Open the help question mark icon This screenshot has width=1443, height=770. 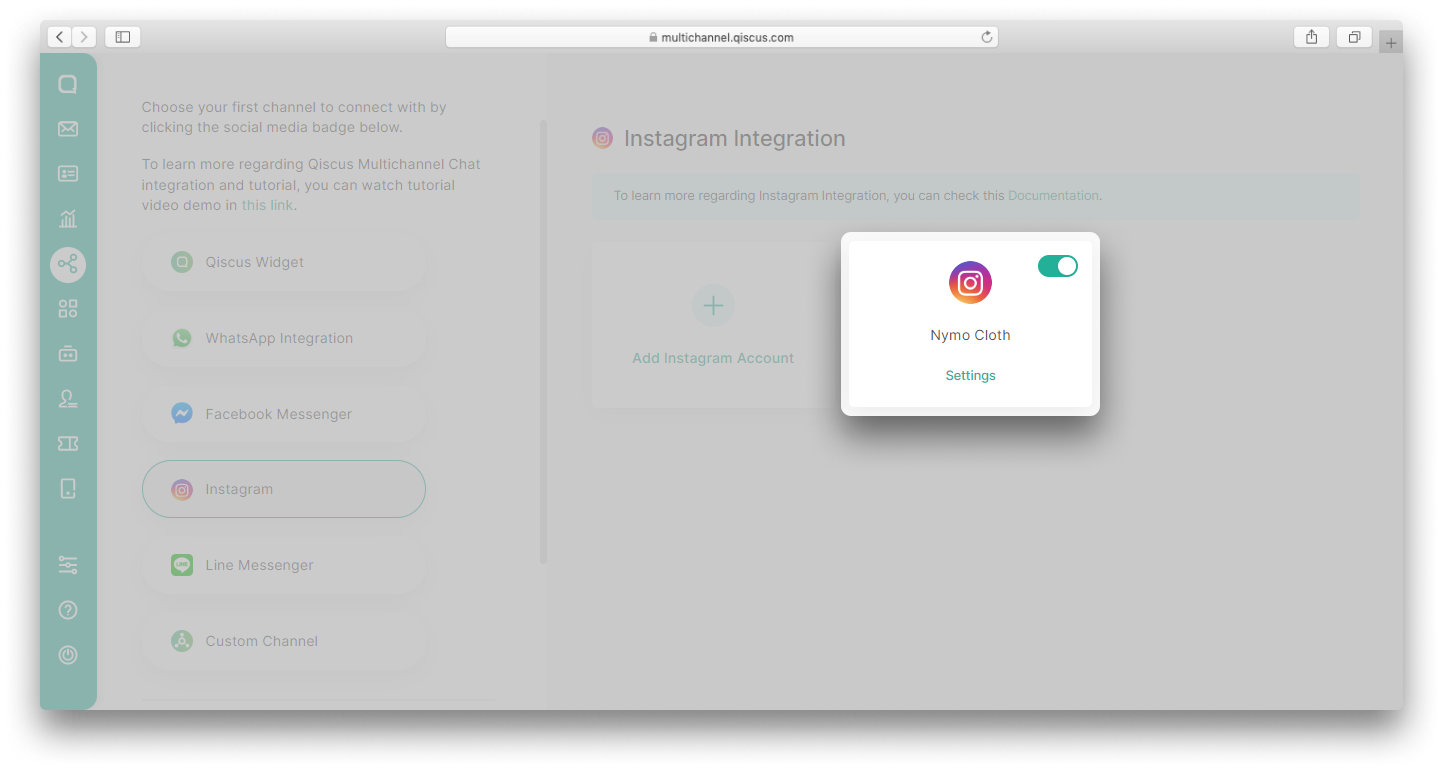coord(68,610)
